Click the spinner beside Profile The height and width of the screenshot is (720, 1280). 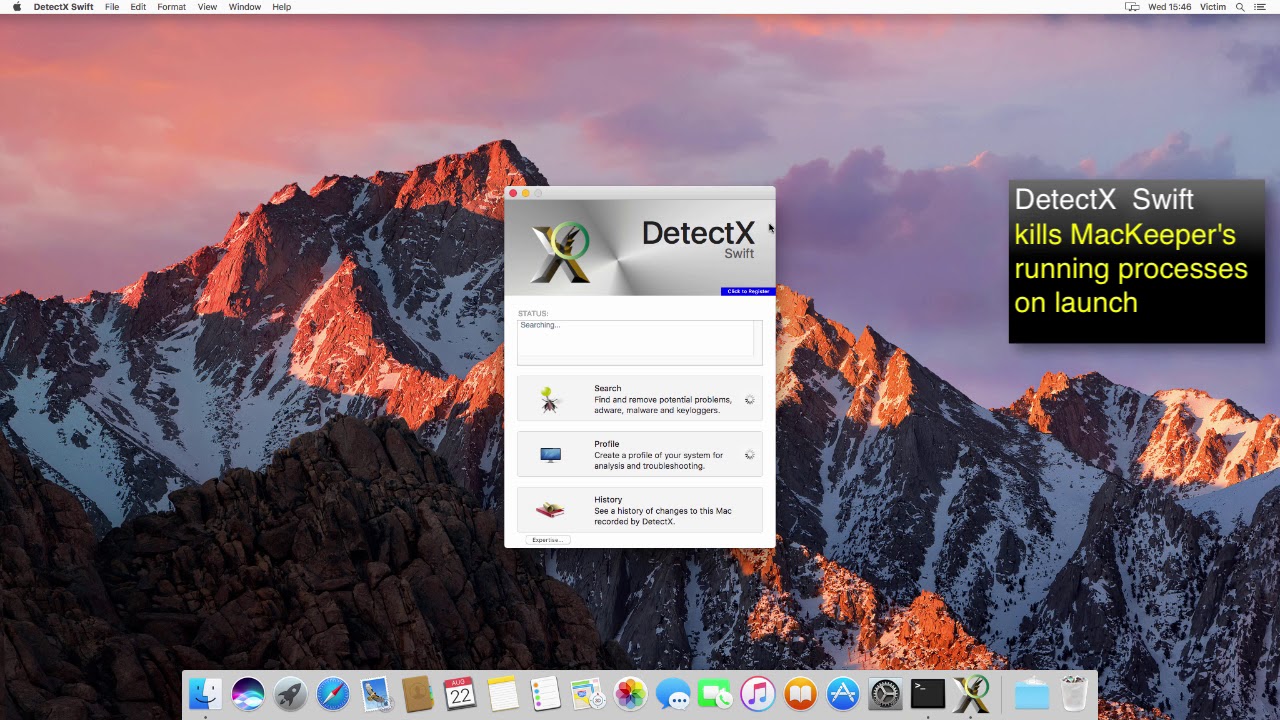point(749,455)
